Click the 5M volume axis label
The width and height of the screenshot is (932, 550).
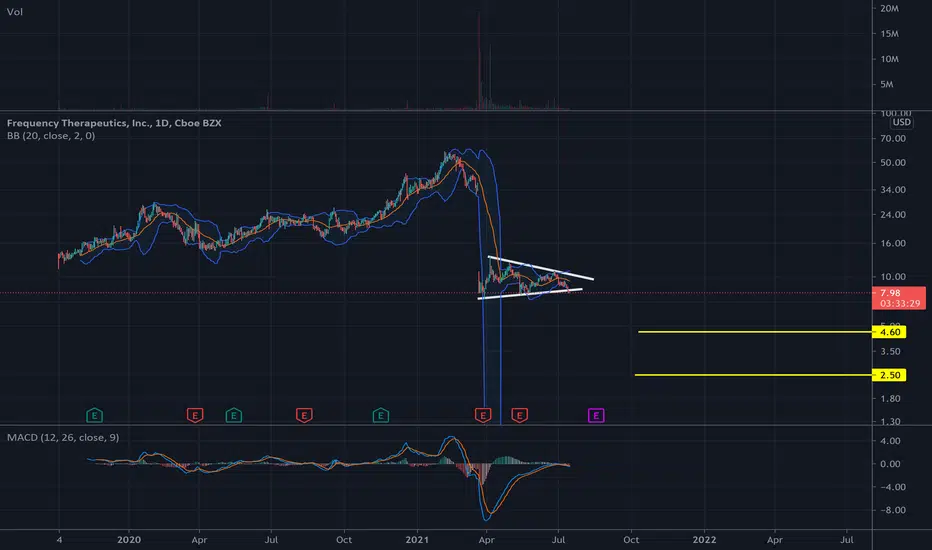pyautogui.click(x=887, y=84)
